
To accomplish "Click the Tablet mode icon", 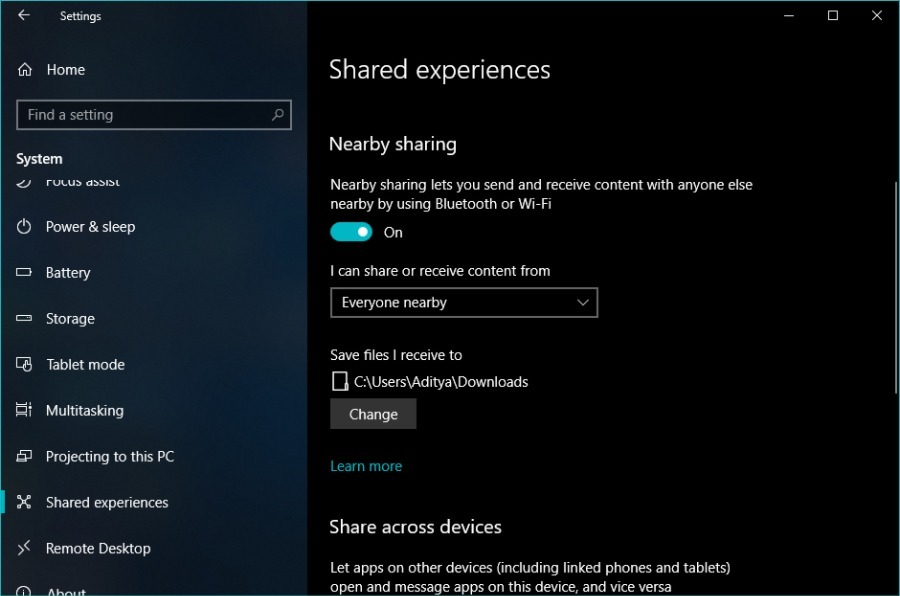I will [x=25, y=365].
